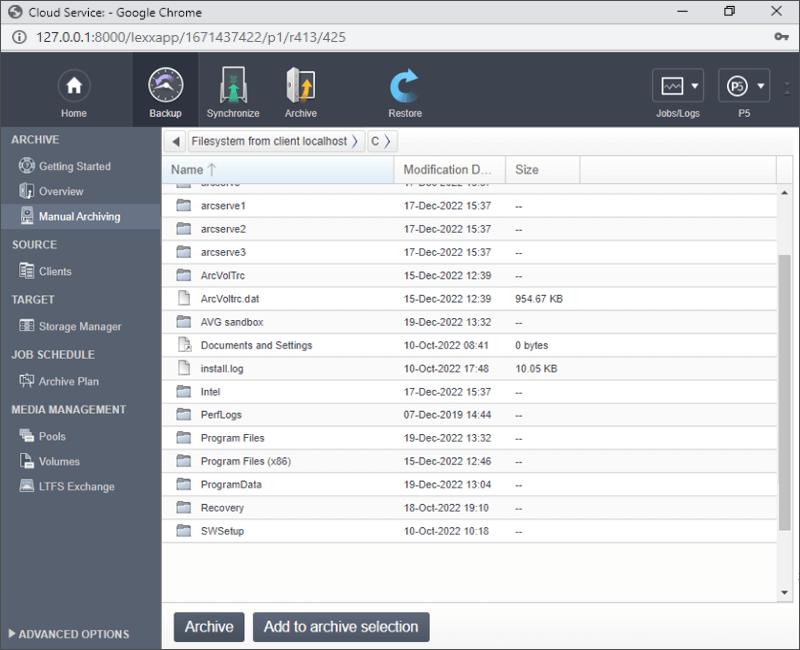This screenshot has height=650, width=800.
Task: Select the AVG sandbox folder row
Action: point(469,322)
